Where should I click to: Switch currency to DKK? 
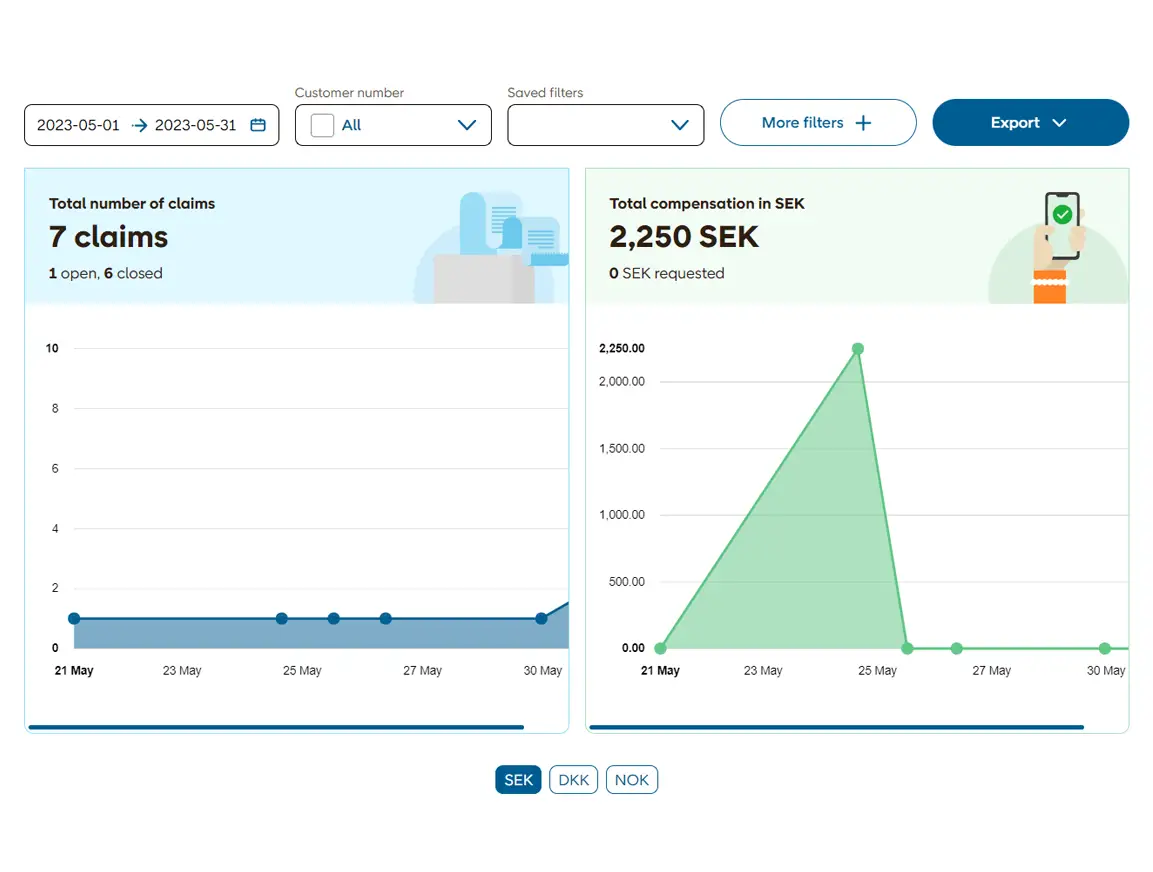pyautogui.click(x=573, y=780)
